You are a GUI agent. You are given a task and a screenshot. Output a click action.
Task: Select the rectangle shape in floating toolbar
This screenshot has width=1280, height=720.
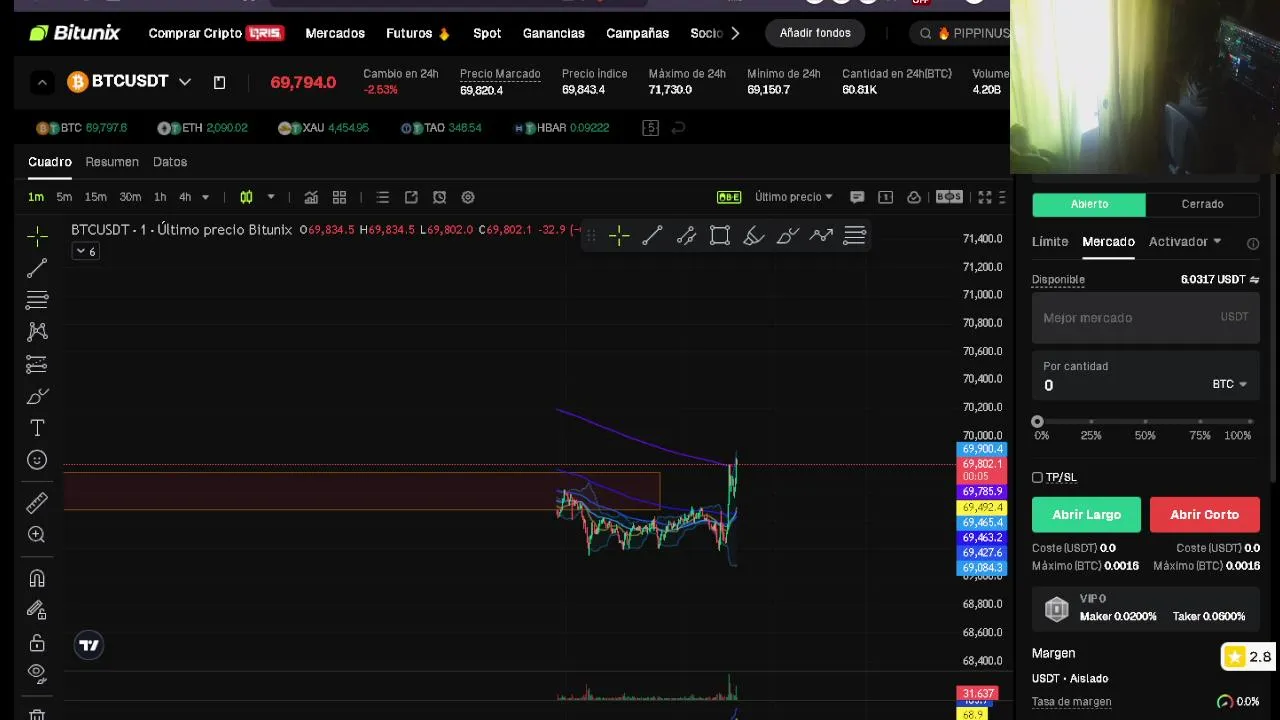coord(720,236)
